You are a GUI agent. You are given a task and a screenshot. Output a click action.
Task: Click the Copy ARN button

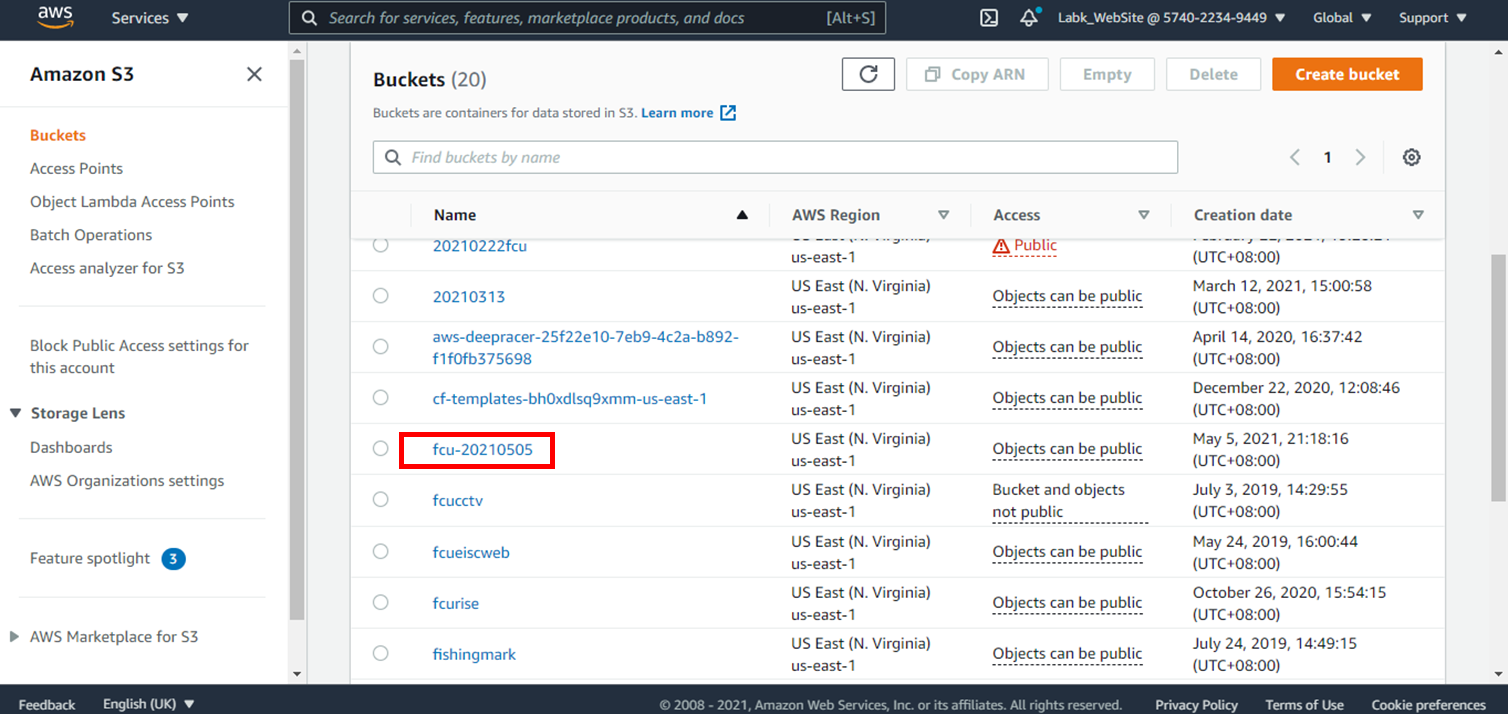pyautogui.click(x=977, y=74)
